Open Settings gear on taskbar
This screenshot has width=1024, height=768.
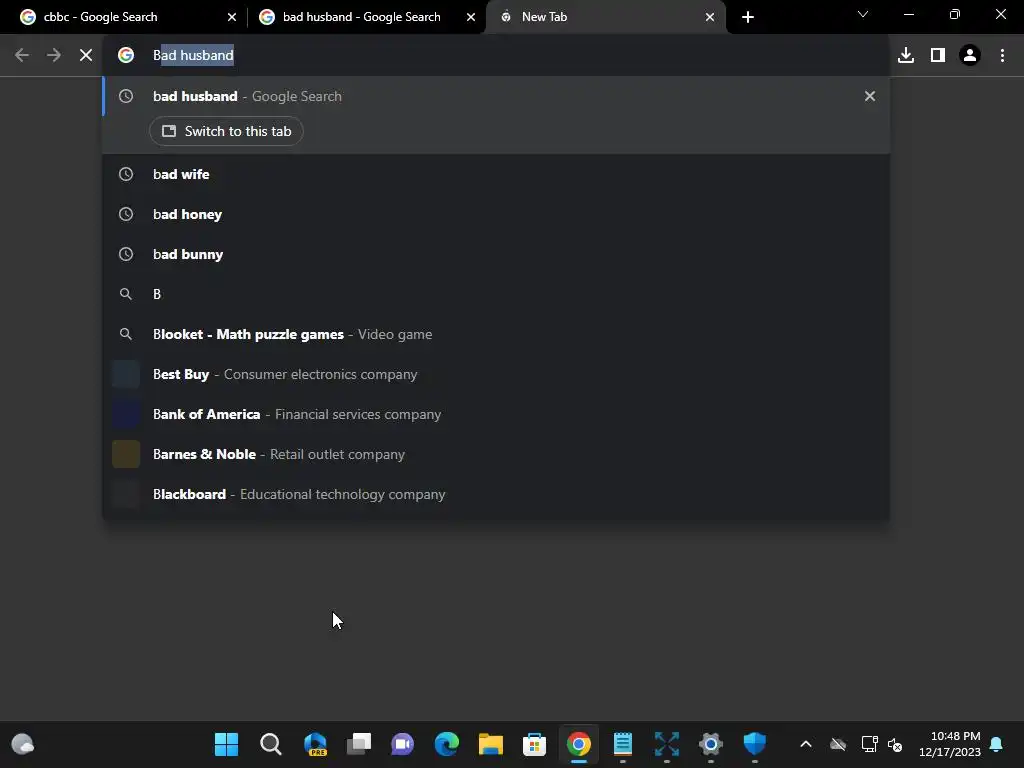click(711, 744)
